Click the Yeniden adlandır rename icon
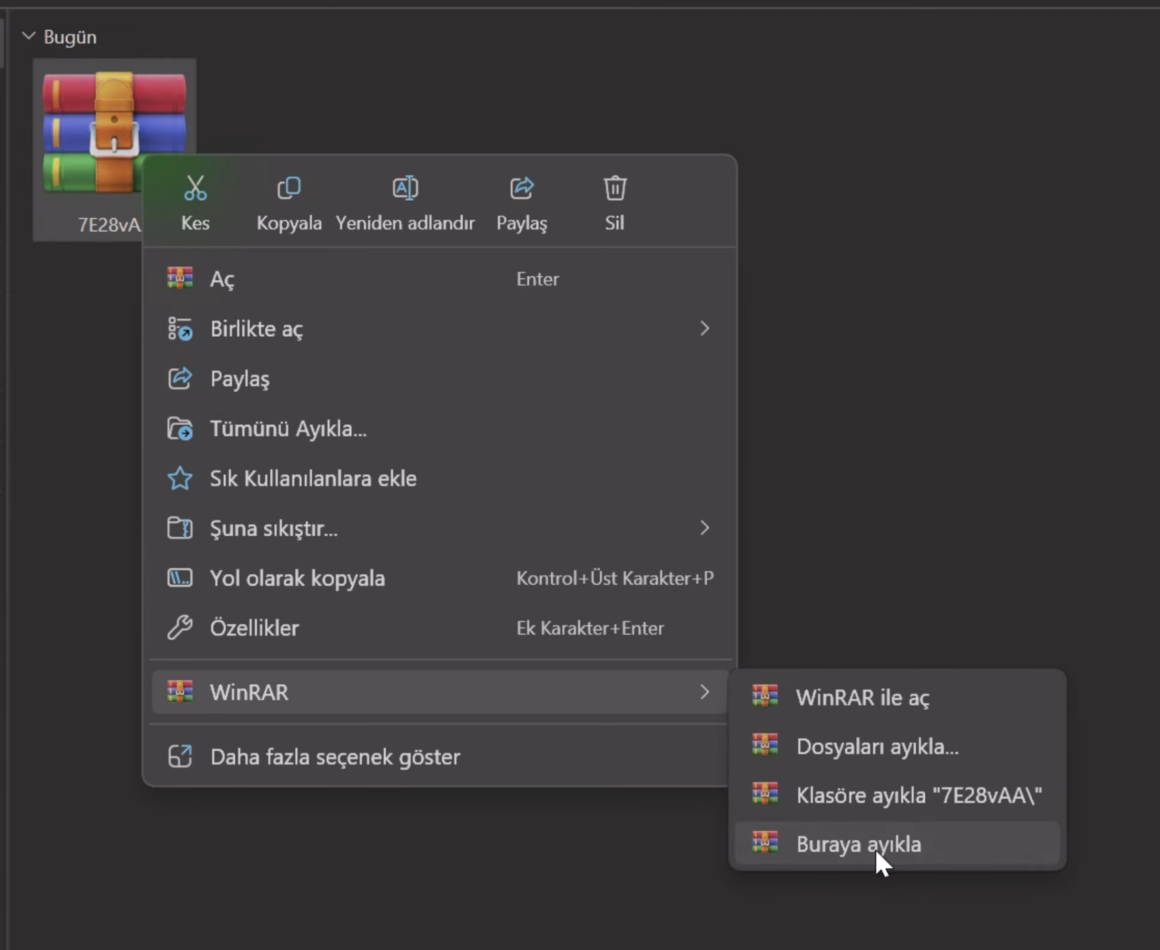Image resolution: width=1160 pixels, height=950 pixels. (405, 188)
